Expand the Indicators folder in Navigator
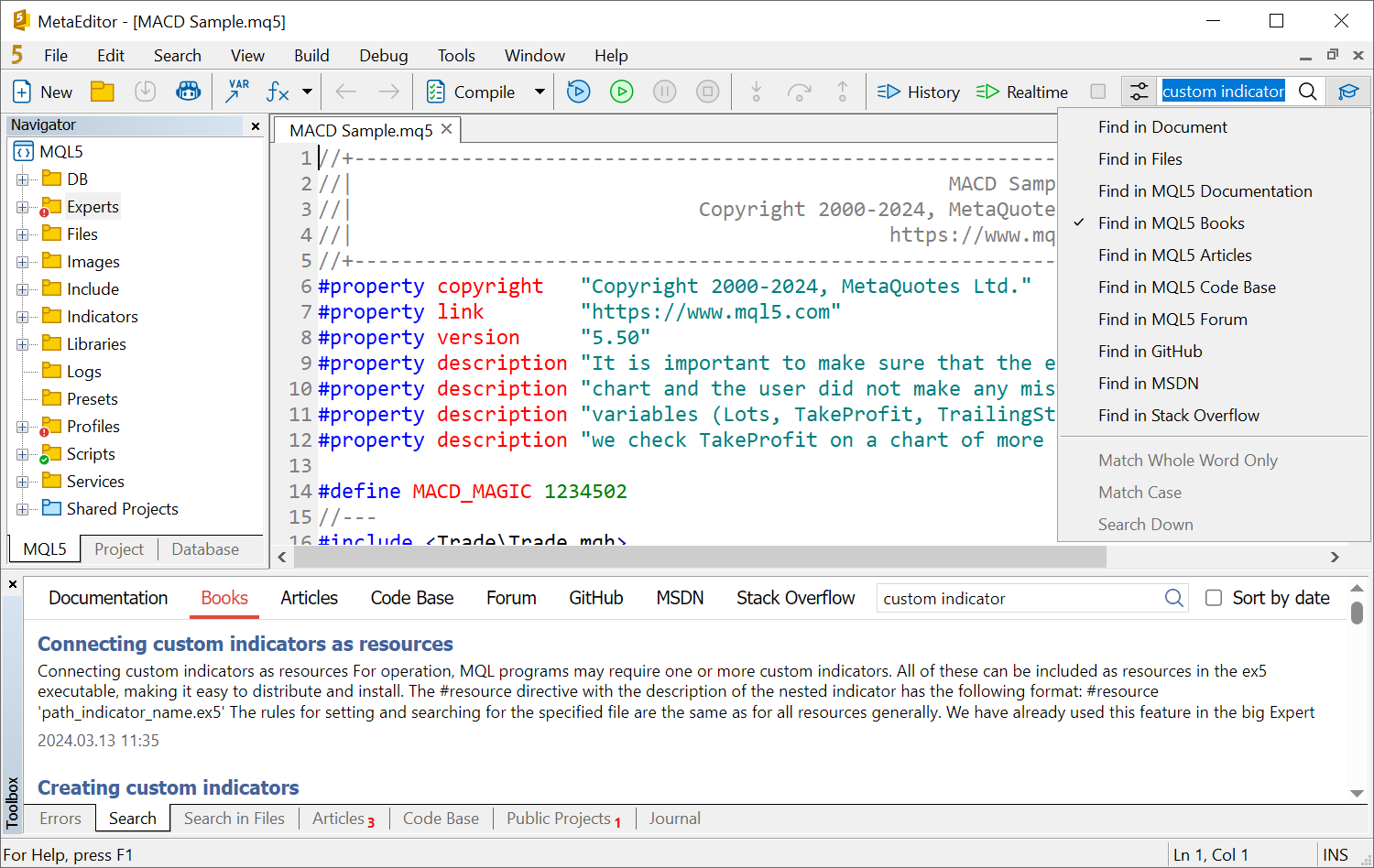The image size is (1374, 868). (22, 317)
